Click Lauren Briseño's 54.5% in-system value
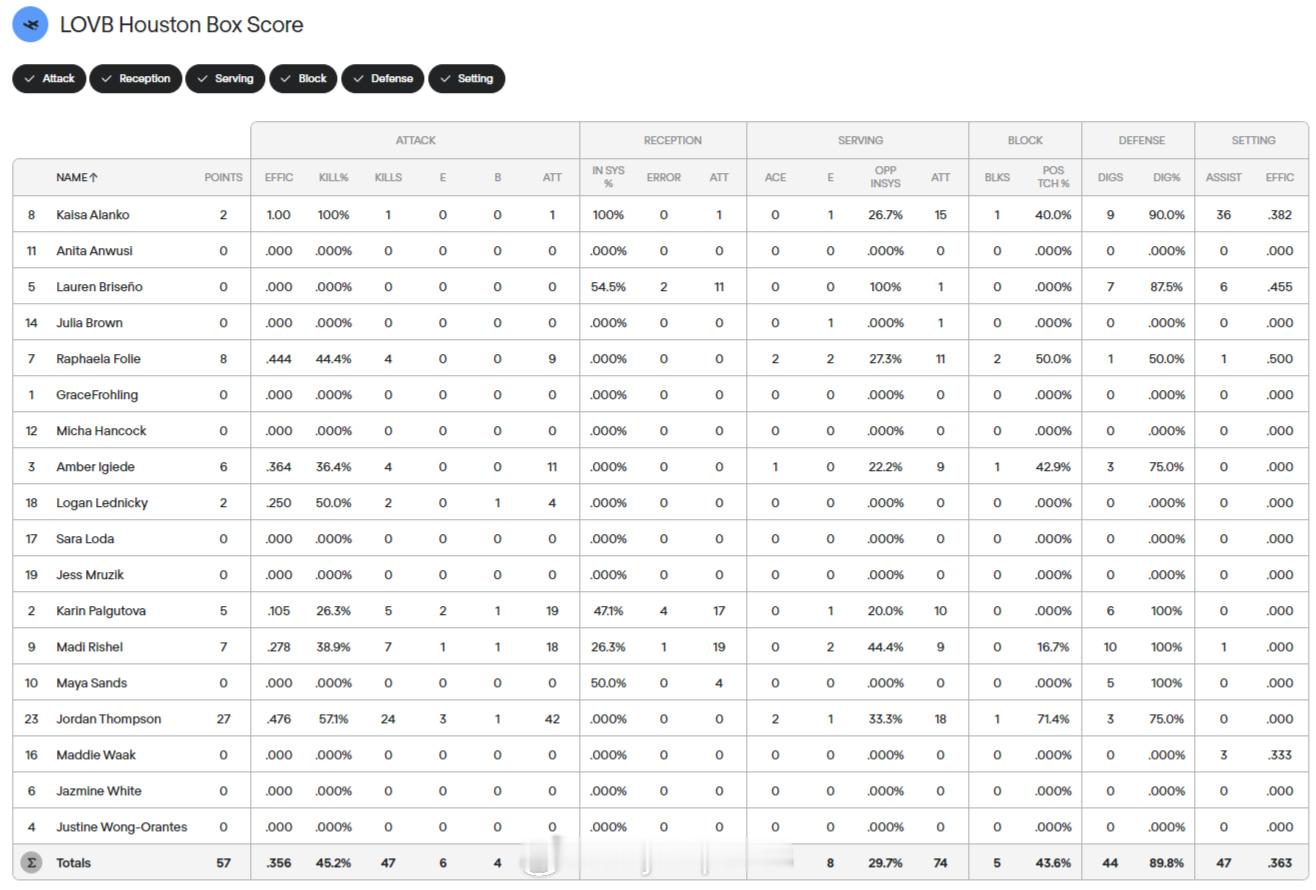Screen dimensions: 1316x890 [608, 287]
